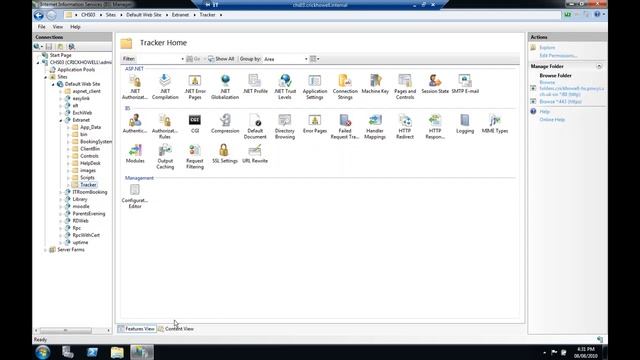Open Directory Browsing feature
This screenshot has width=640, height=360.
[x=285, y=127]
